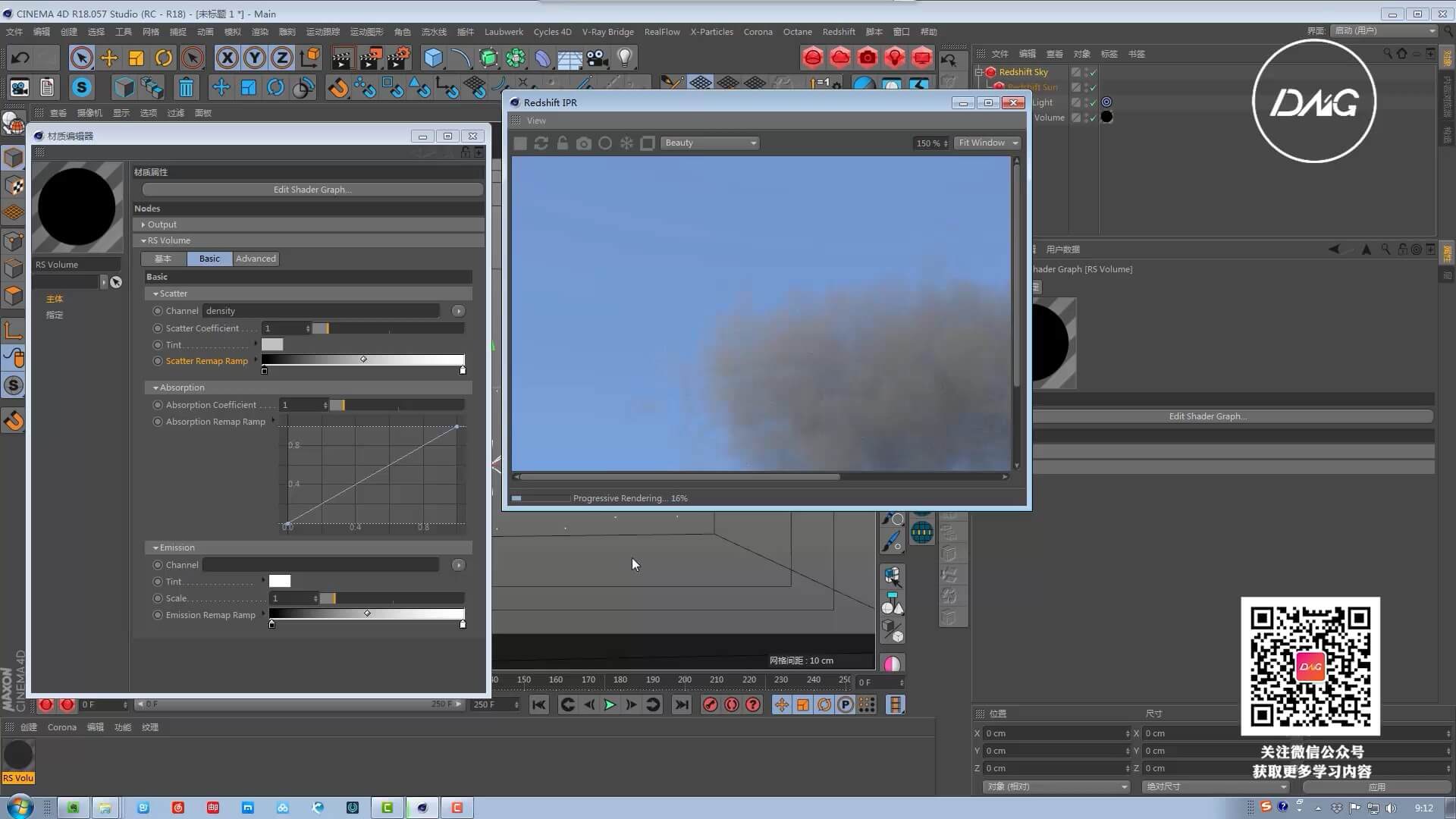Open the Redshift menu
Screen dimensions: 1456x819
coord(838,32)
